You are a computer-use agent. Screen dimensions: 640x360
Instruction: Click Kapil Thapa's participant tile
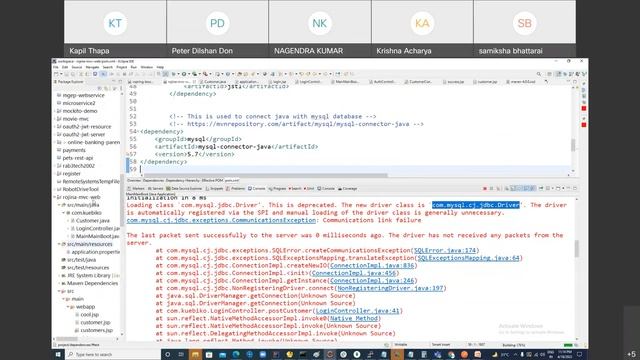115,29
